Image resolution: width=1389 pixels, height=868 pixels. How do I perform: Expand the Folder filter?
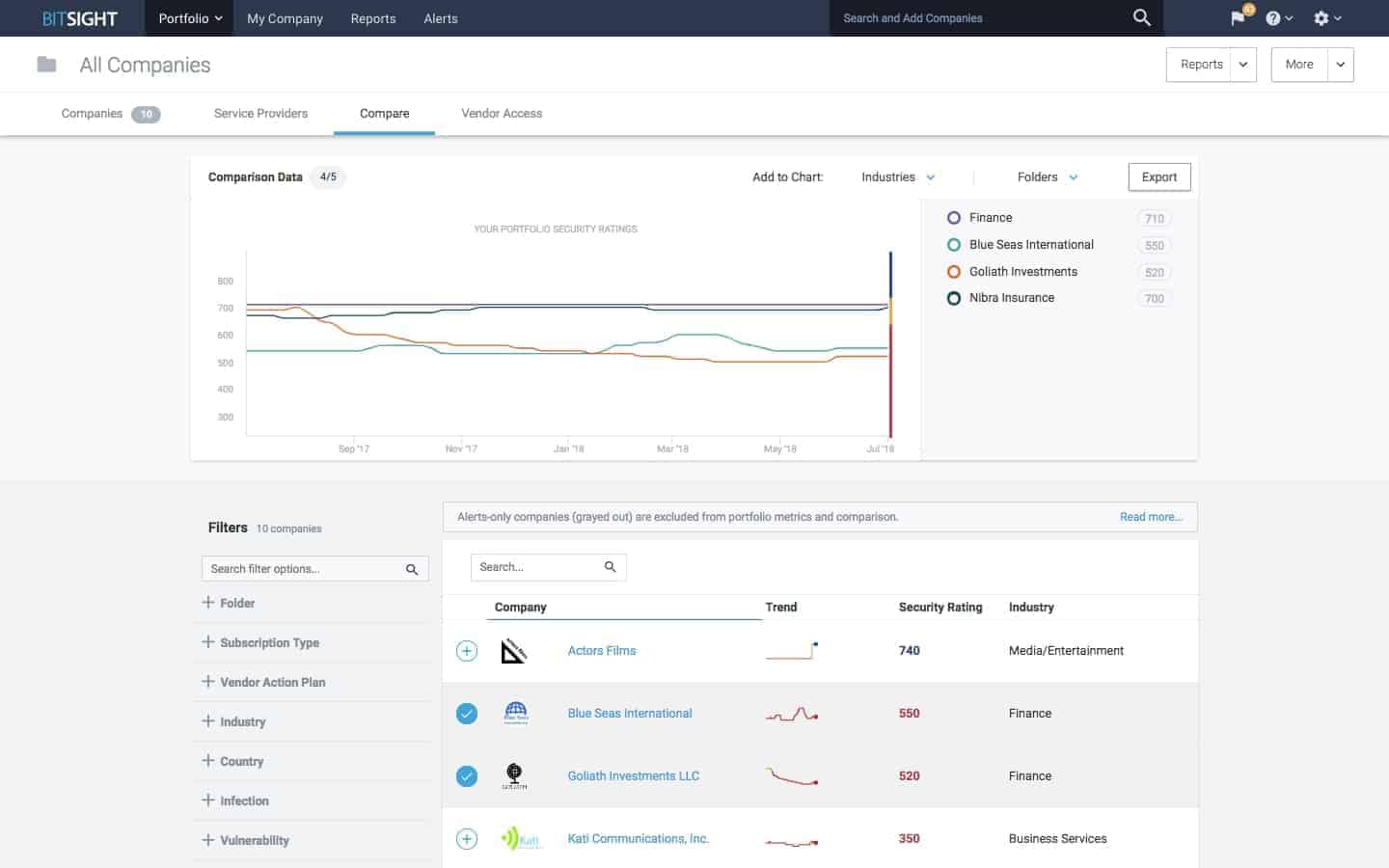pyautogui.click(x=228, y=604)
